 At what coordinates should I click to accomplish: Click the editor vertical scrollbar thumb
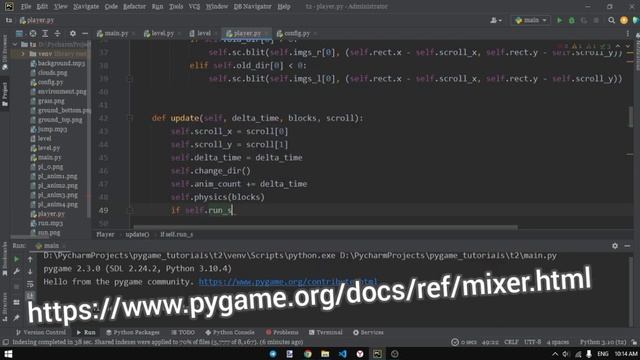(631, 116)
